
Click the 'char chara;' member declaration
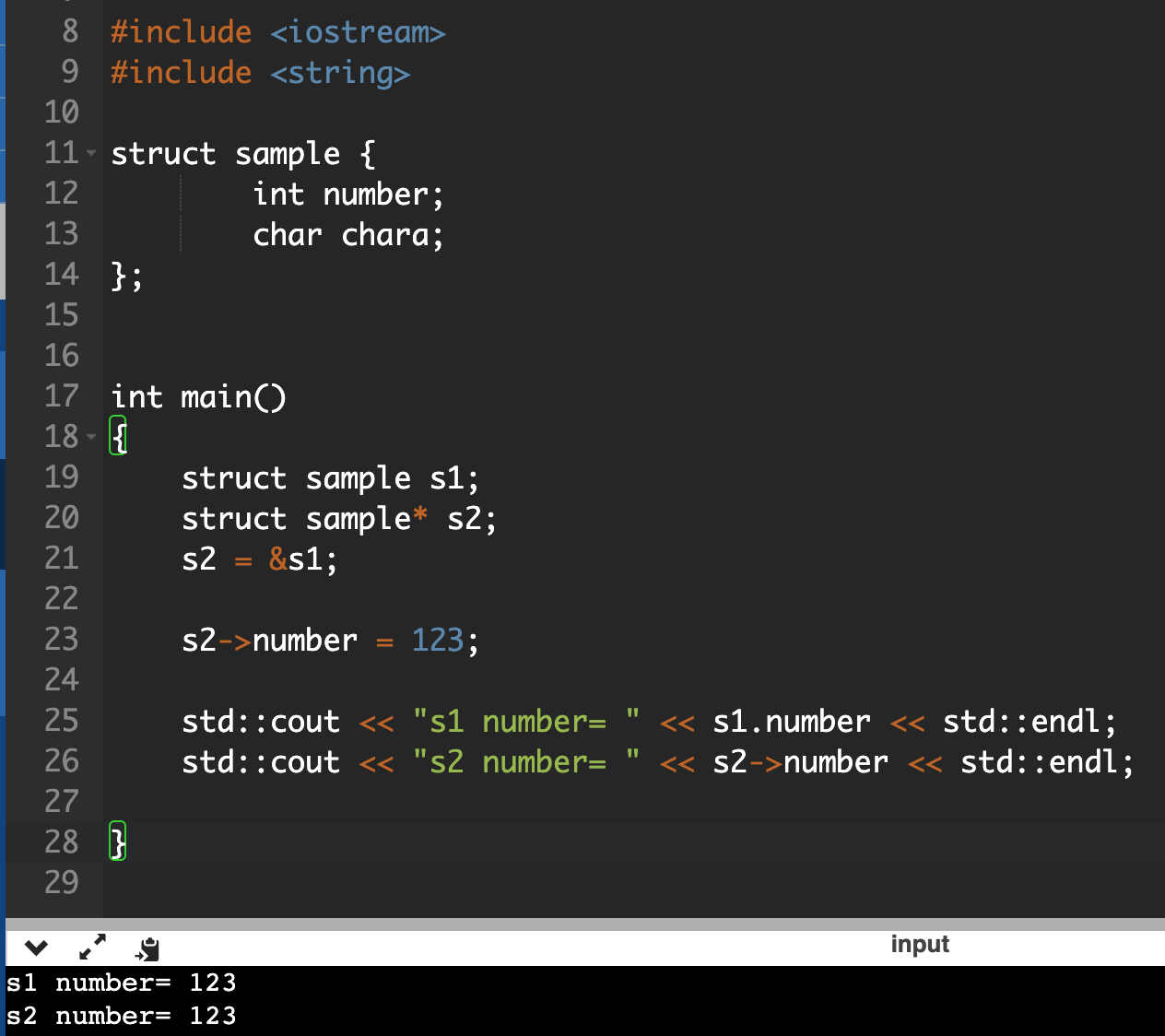[347, 235]
